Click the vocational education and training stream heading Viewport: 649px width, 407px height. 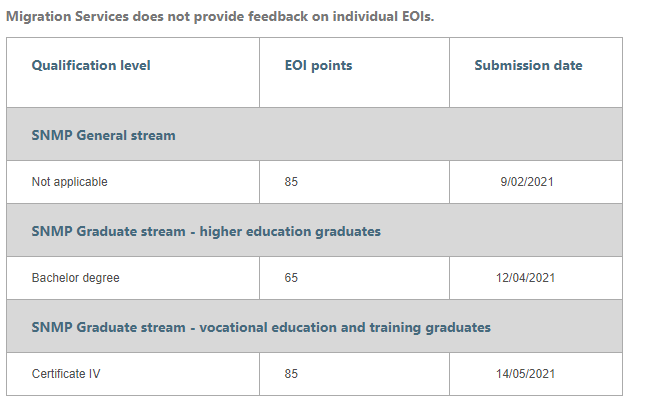click(261, 327)
